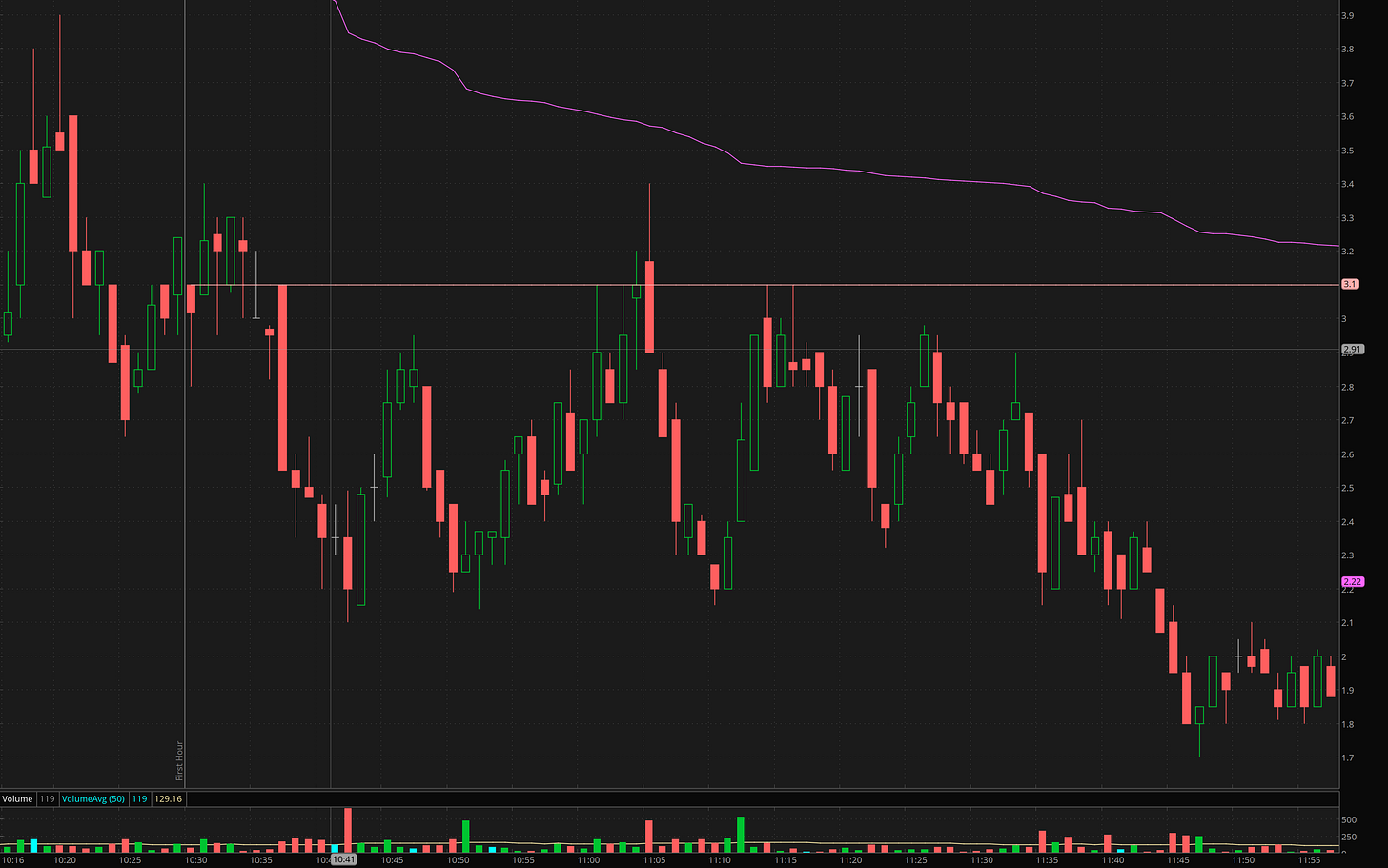
Task: Click the 11:15 time axis label
Action: tap(785, 859)
